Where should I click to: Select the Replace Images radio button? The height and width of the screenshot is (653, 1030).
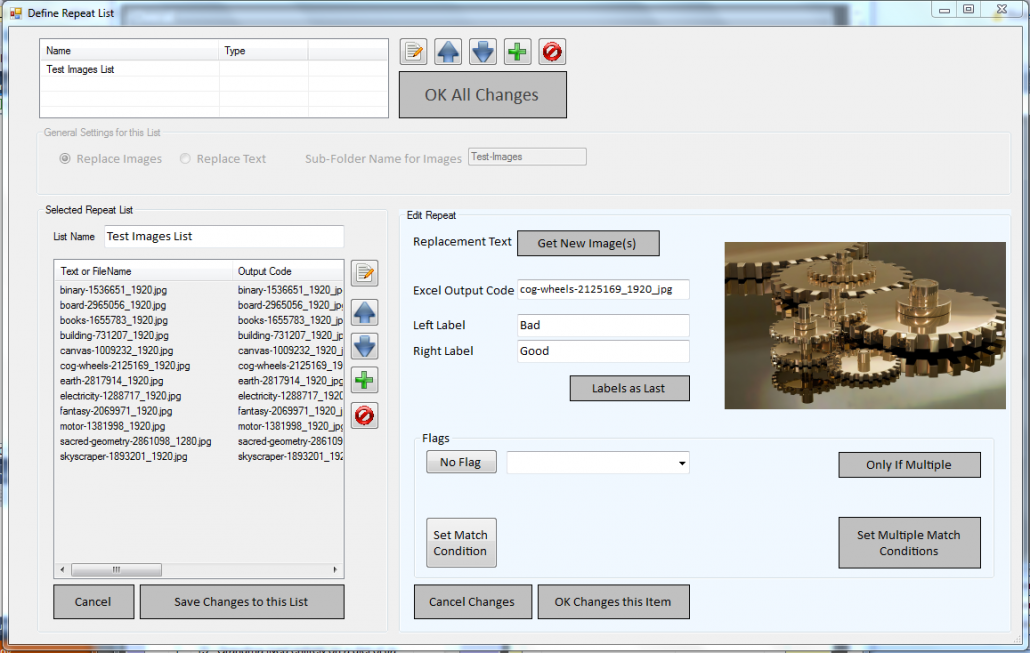(x=66, y=159)
